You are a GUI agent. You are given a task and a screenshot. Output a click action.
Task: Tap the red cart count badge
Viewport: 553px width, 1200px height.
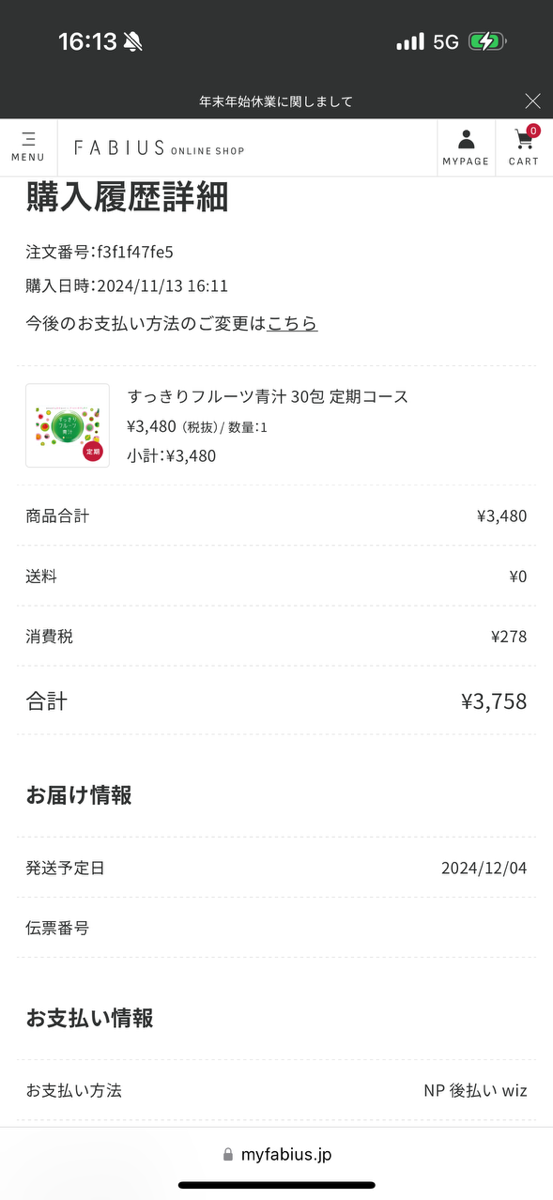click(533, 131)
